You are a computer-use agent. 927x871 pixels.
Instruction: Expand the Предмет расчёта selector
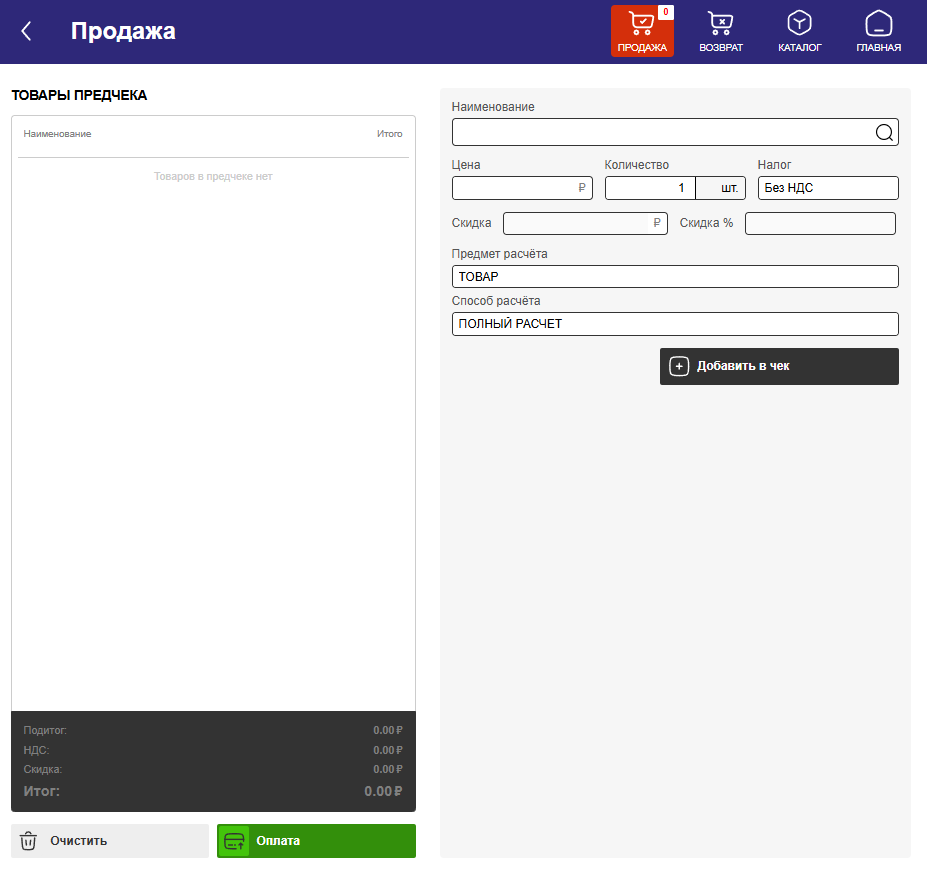point(675,277)
